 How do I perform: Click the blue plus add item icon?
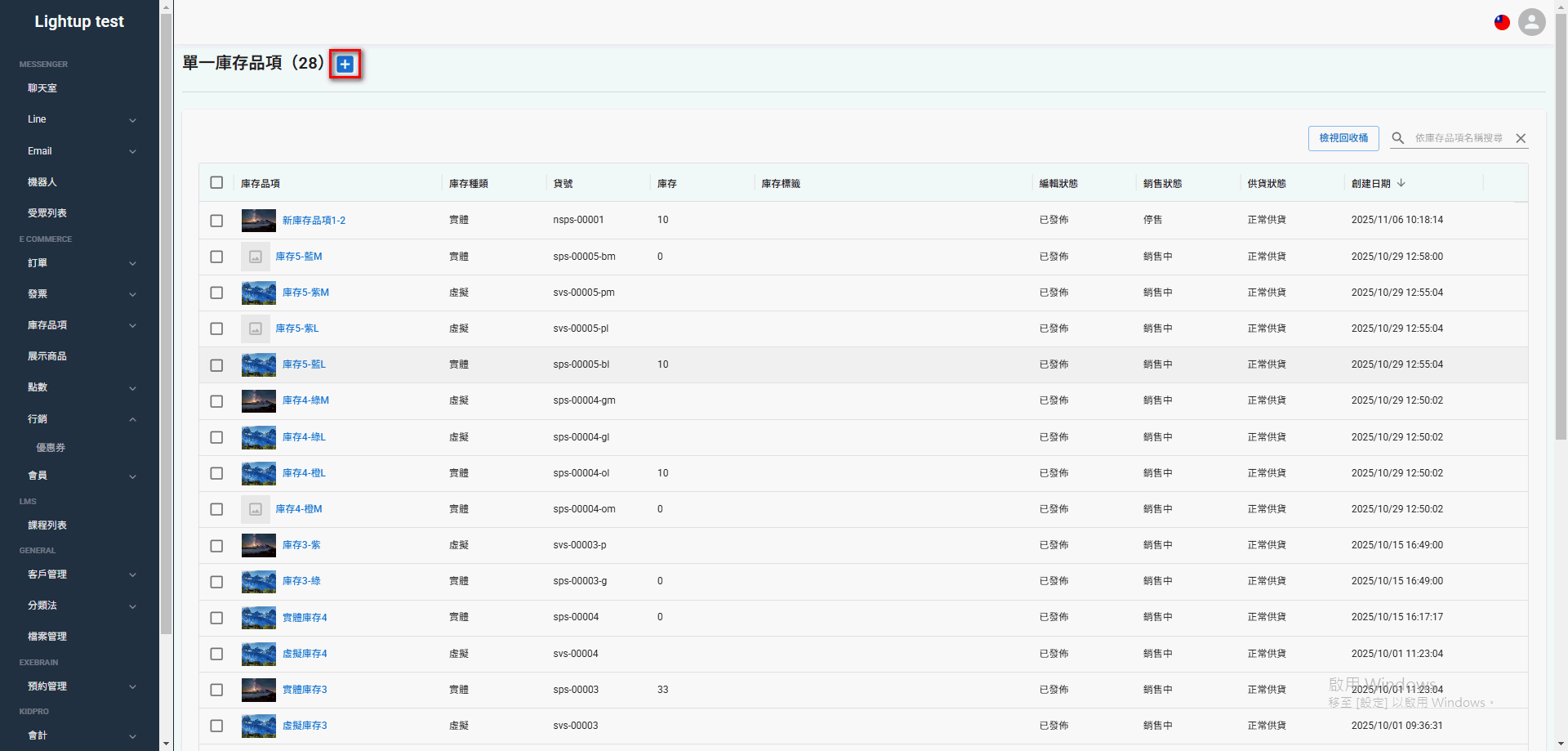point(345,64)
